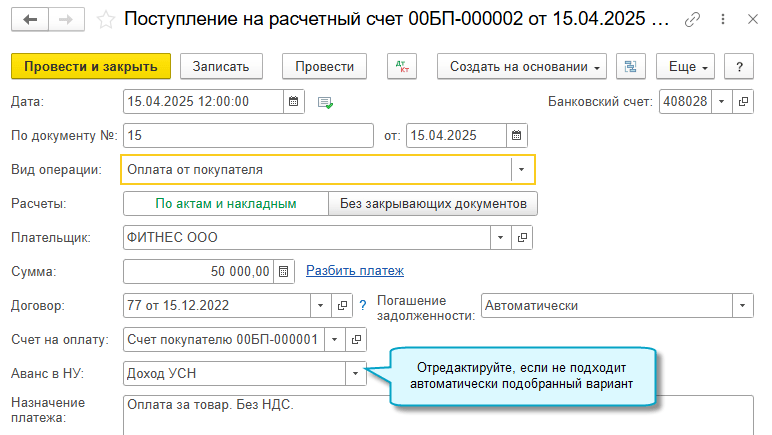Open calendar for the 'от' date field
The width and height of the screenshot is (772, 435).
516,135
